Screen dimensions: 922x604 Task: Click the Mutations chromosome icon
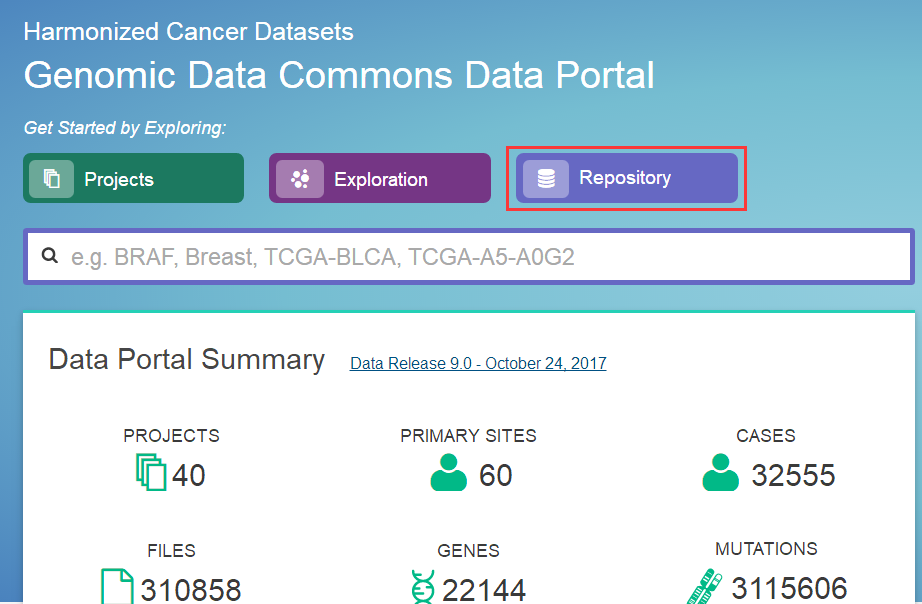(x=705, y=586)
